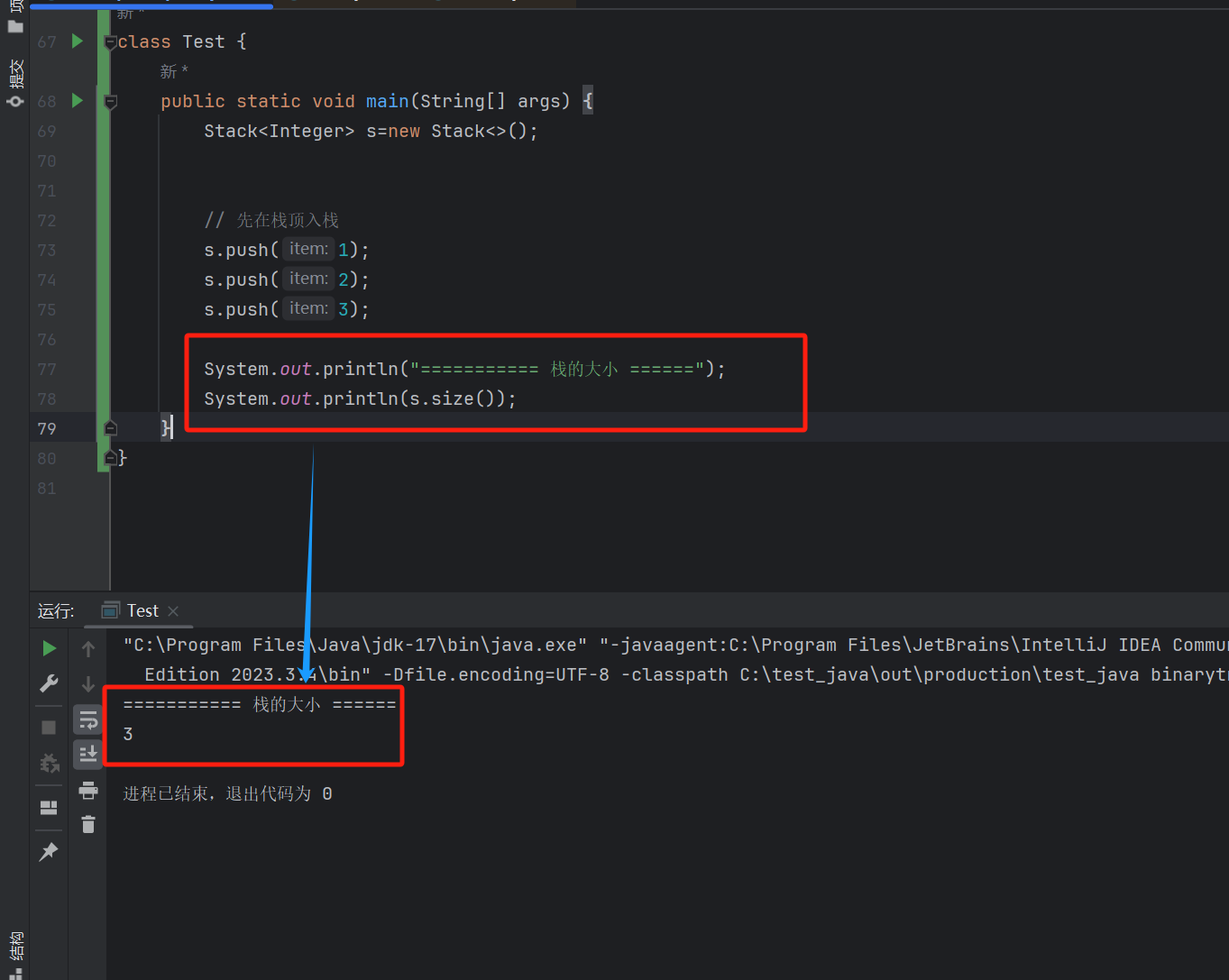Click 'item:' hint on push(1) line

[x=308, y=249]
